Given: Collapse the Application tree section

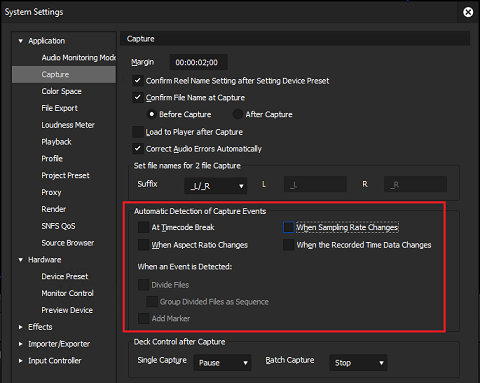Looking at the screenshot, I should 21,41.
